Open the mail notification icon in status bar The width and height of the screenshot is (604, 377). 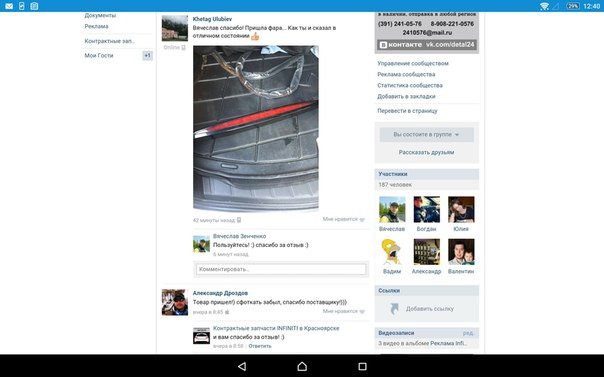pos(9,6)
